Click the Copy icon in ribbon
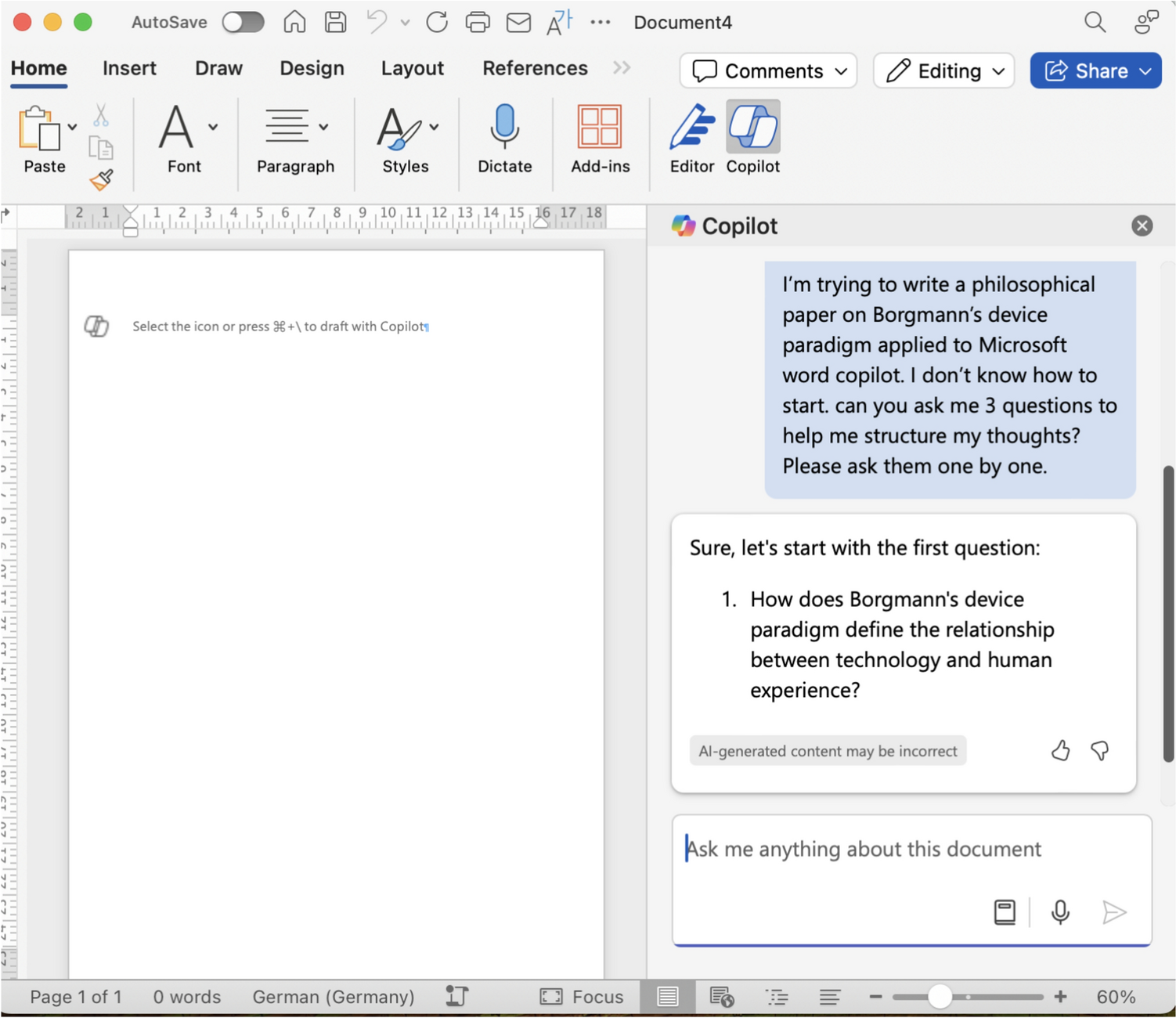The width and height of the screenshot is (1176, 1018). 101,147
